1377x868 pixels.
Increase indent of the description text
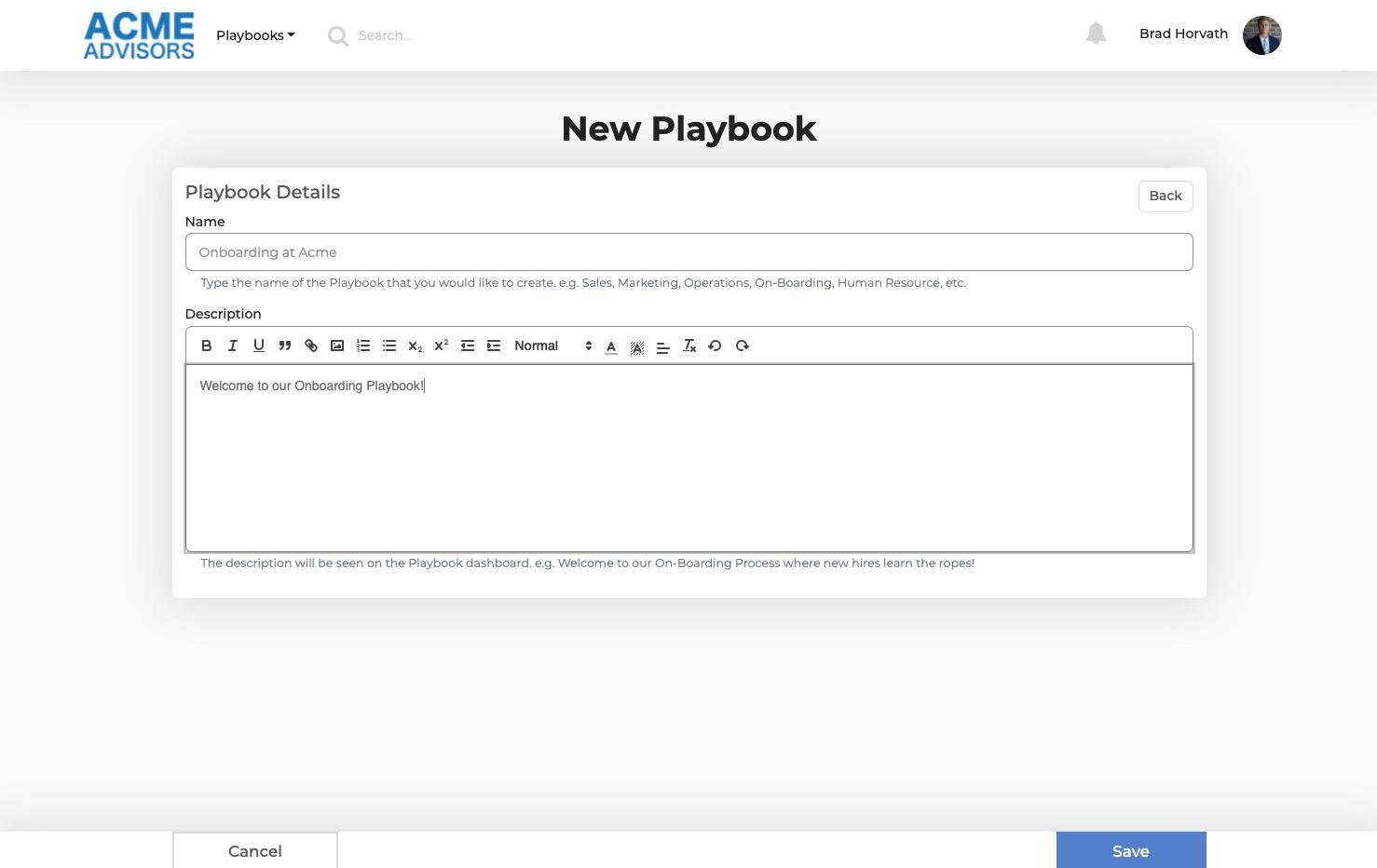pyautogui.click(x=494, y=346)
